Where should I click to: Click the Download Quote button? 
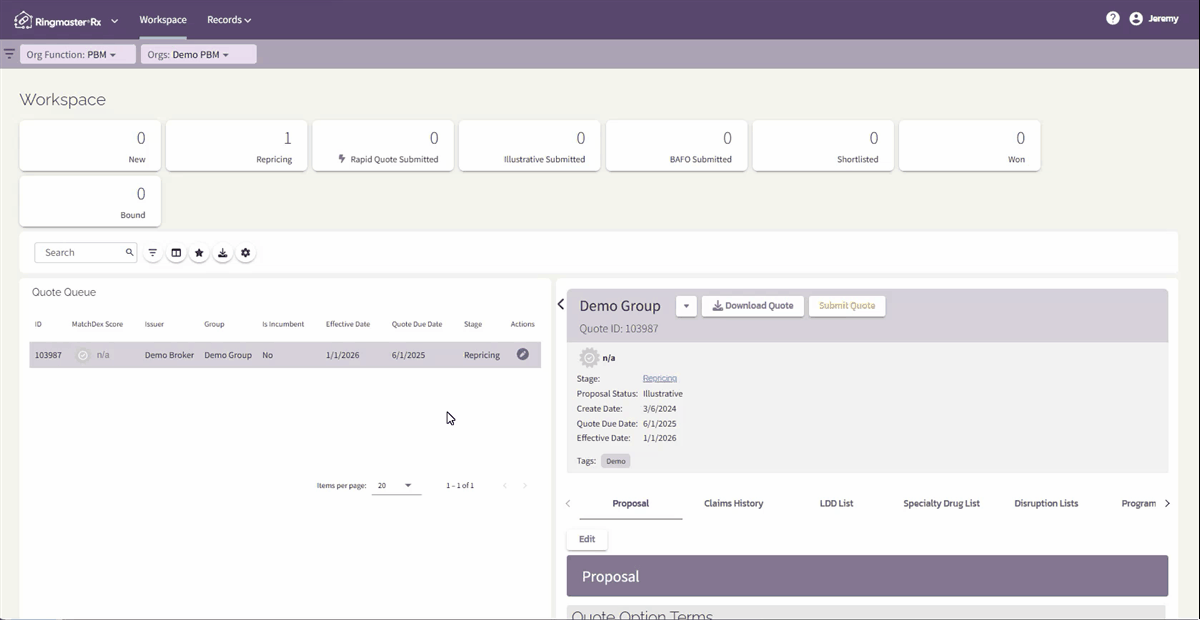pos(752,305)
